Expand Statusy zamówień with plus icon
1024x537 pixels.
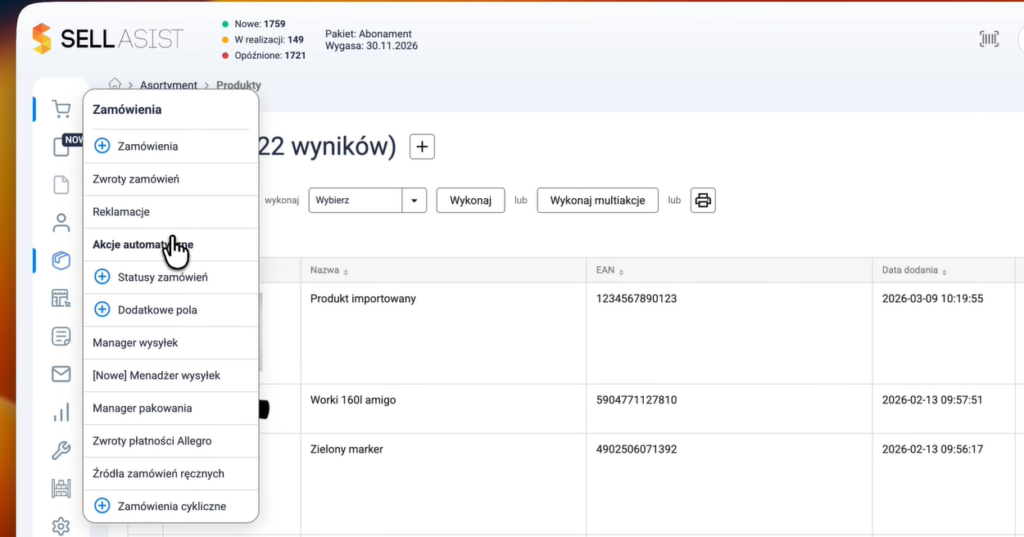[101, 277]
